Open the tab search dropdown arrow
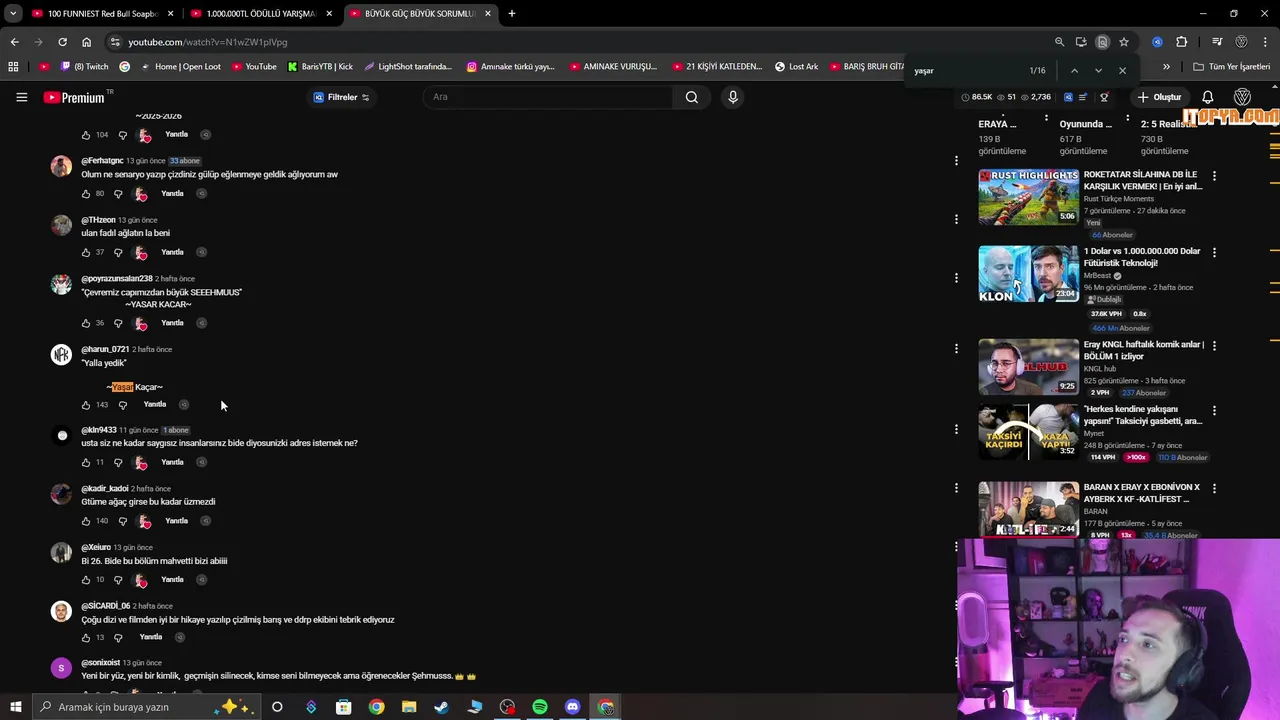This screenshot has height=720, width=1280. coord(13,14)
